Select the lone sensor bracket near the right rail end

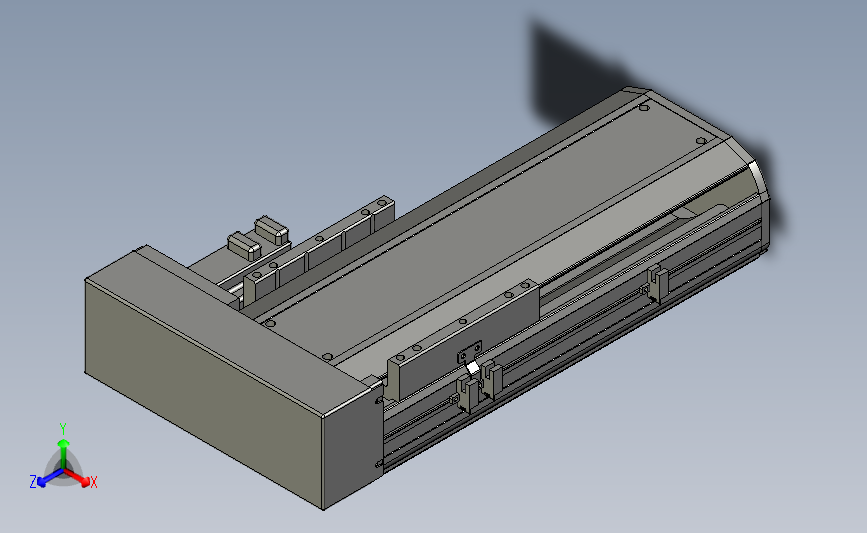(x=657, y=284)
